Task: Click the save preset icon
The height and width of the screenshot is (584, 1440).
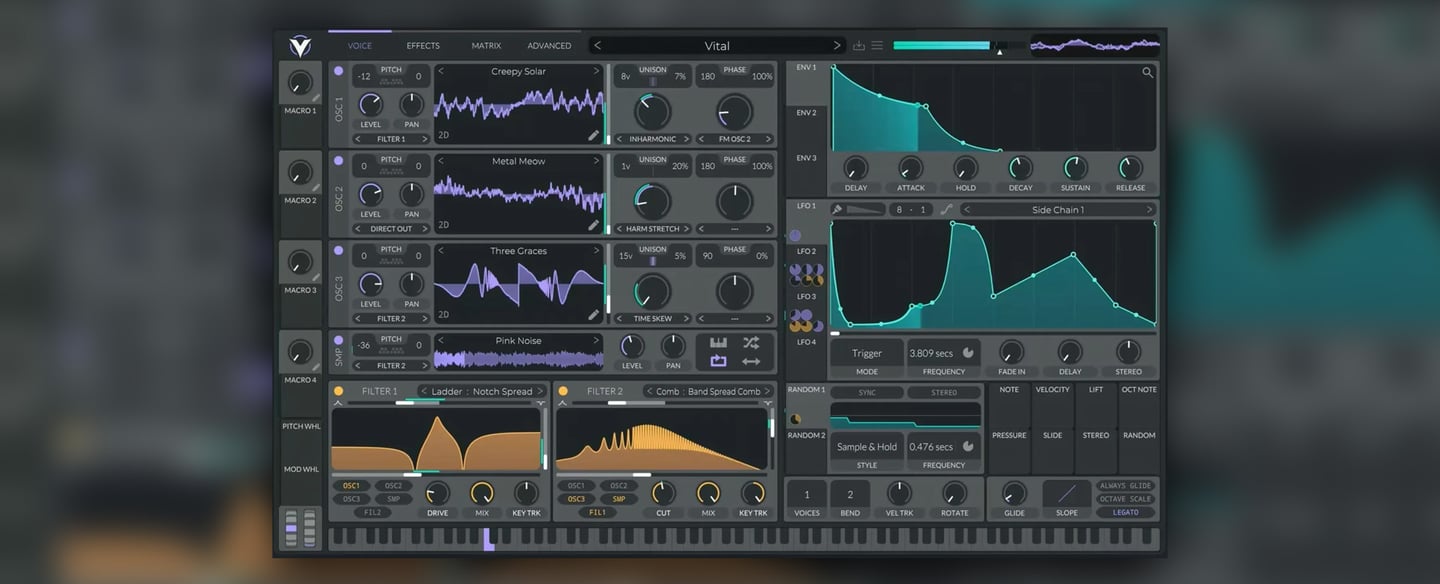Action: click(x=859, y=46)
